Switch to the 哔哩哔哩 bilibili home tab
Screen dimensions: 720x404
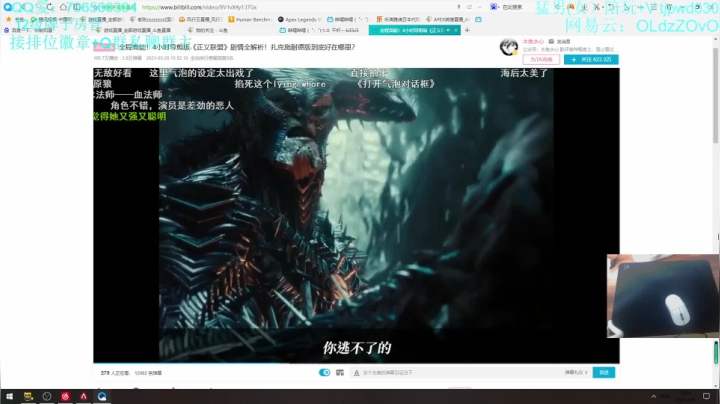tap(321, 30)
